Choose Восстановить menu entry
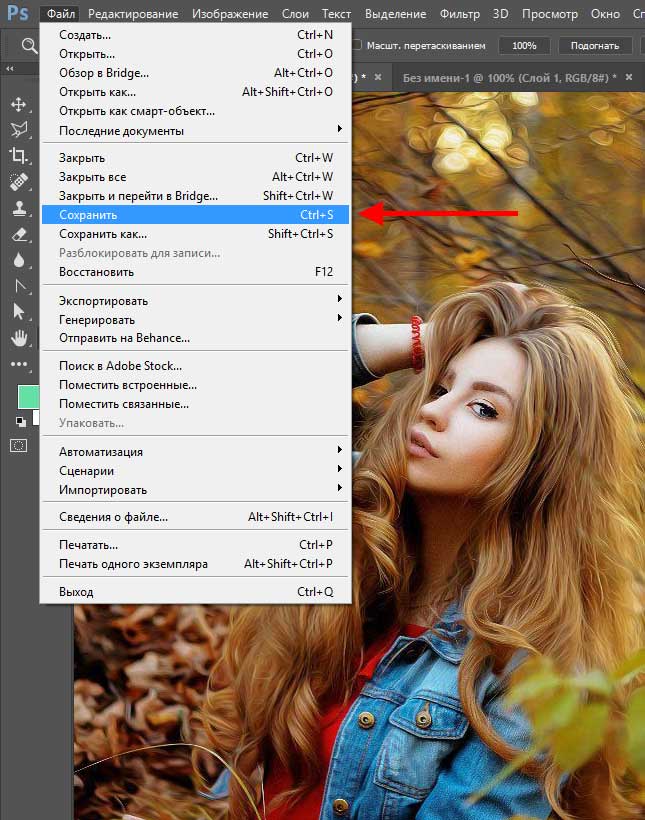The image size is (645, 820). click(195, 272)
